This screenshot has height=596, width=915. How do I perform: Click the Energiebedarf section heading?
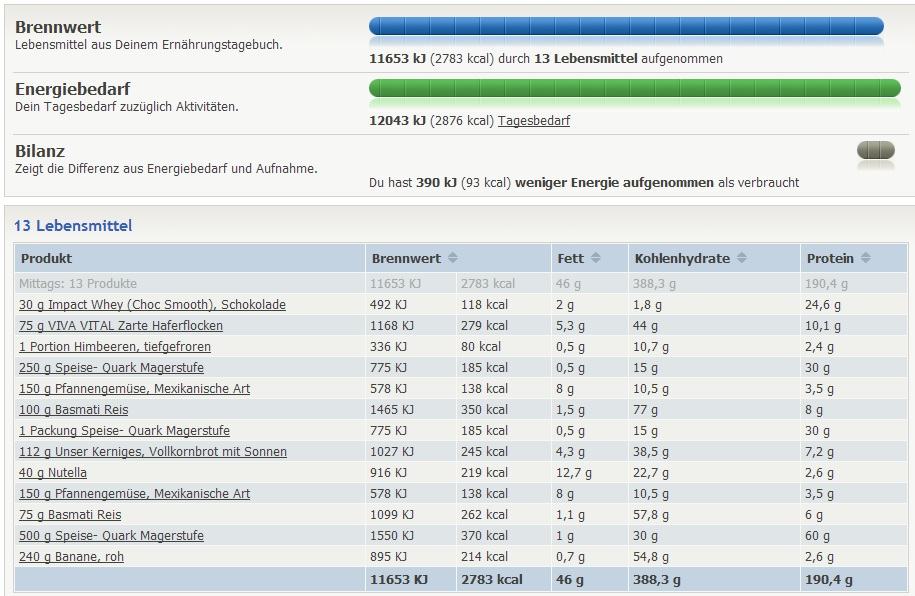(x=72, y=89)
